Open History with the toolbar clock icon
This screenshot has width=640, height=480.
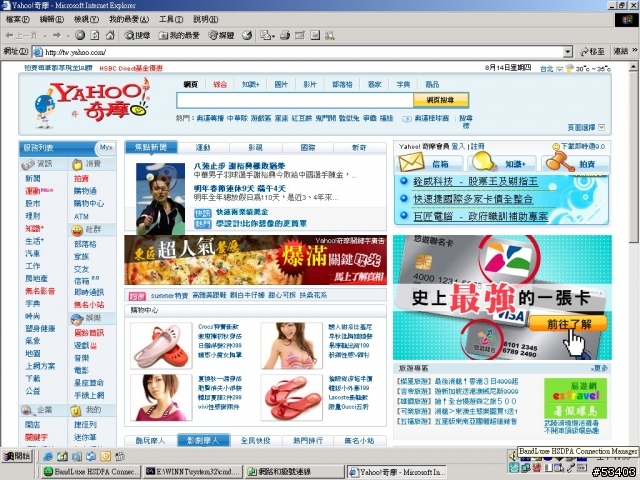point(247,36)
